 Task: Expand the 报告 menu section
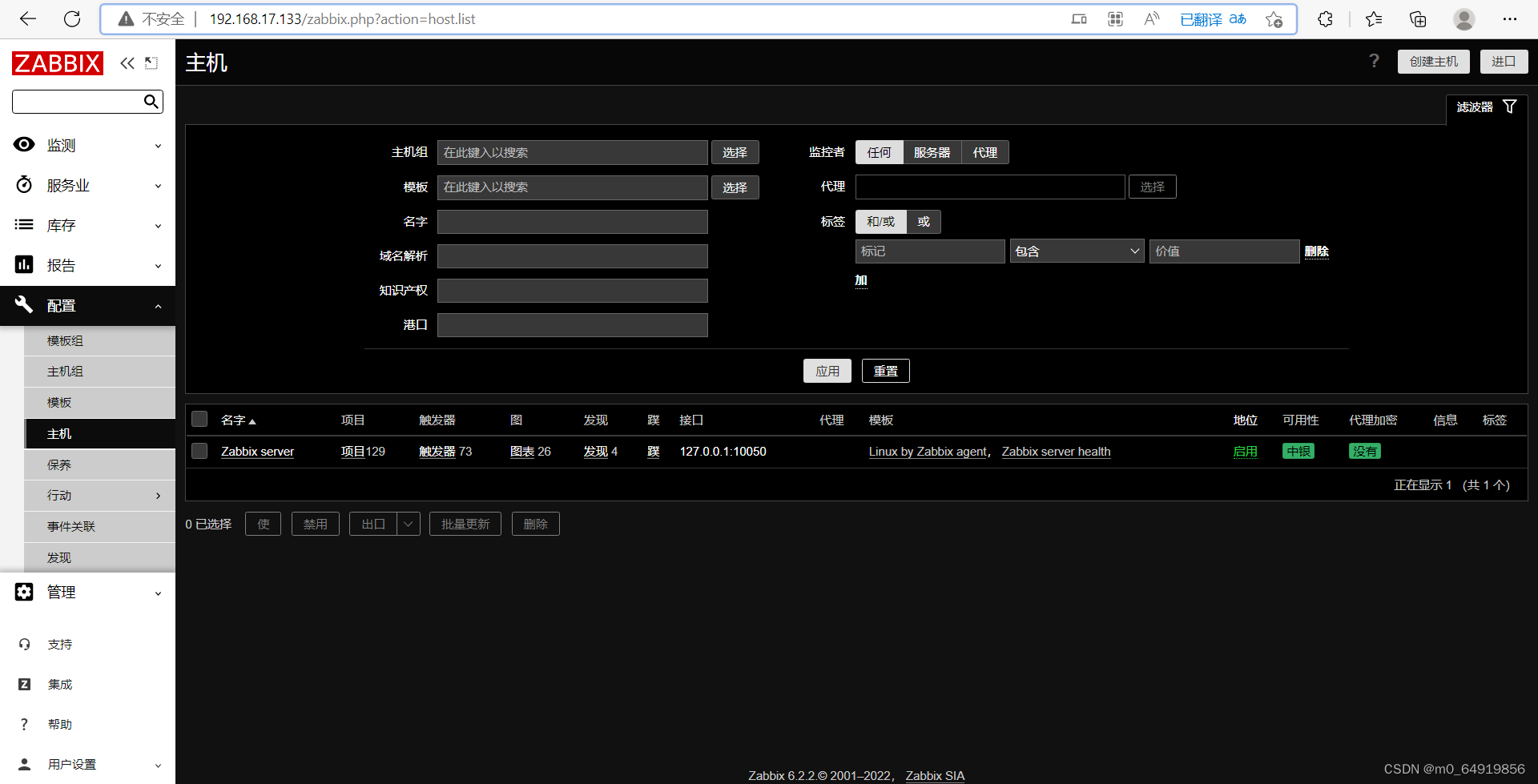point(158,266)
